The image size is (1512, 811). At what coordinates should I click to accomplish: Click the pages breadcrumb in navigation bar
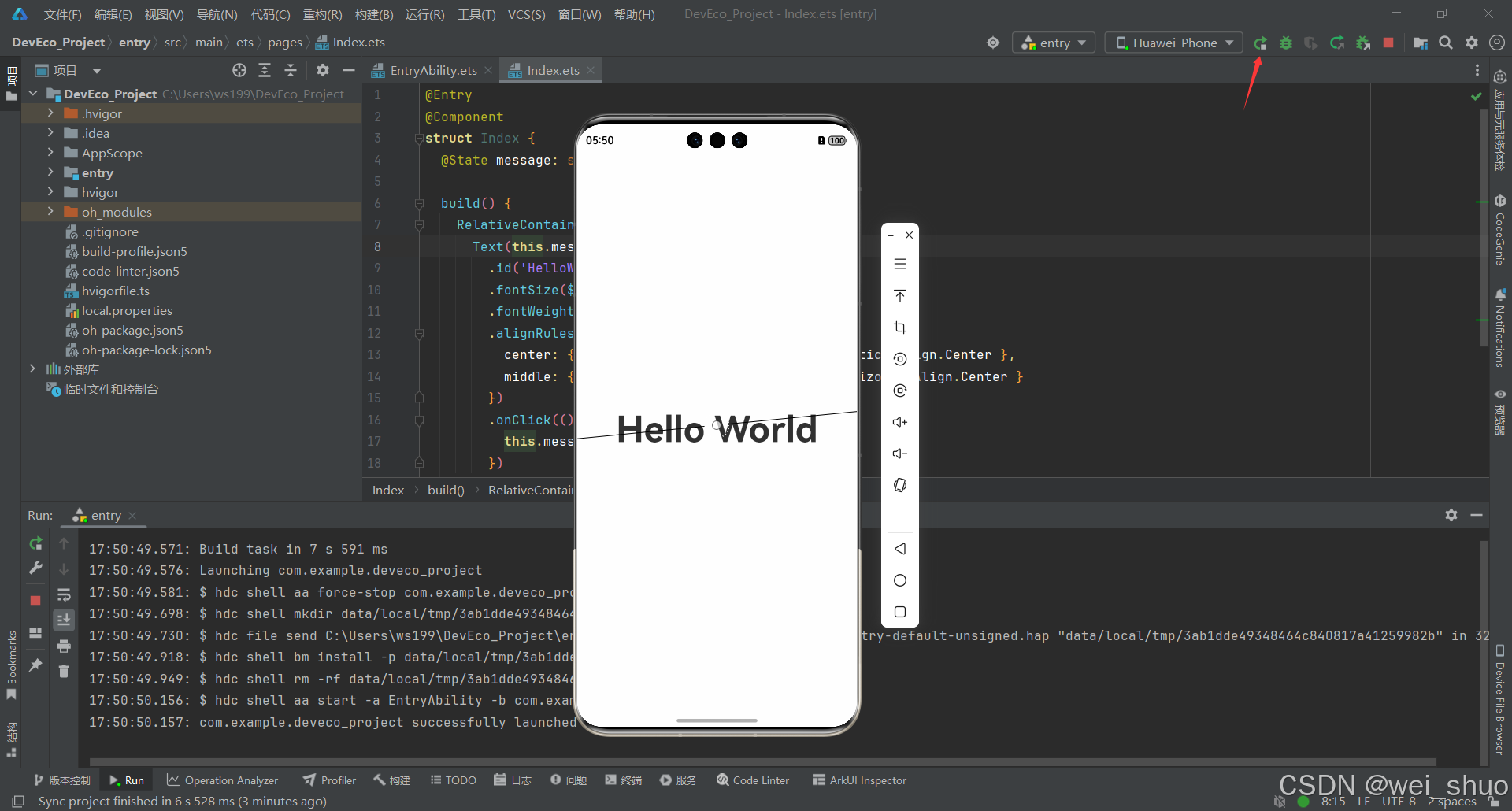pyautogui.click(x=284, y=43)
